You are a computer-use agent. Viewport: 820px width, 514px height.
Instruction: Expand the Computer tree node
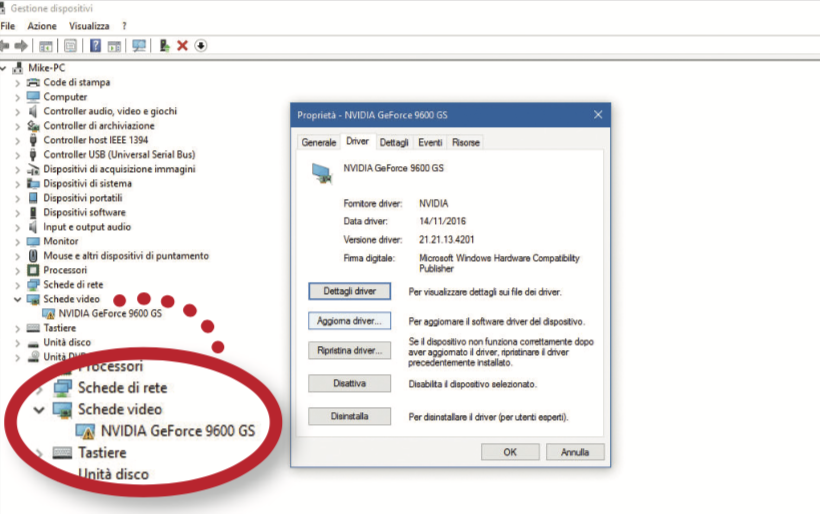[18, 97]
